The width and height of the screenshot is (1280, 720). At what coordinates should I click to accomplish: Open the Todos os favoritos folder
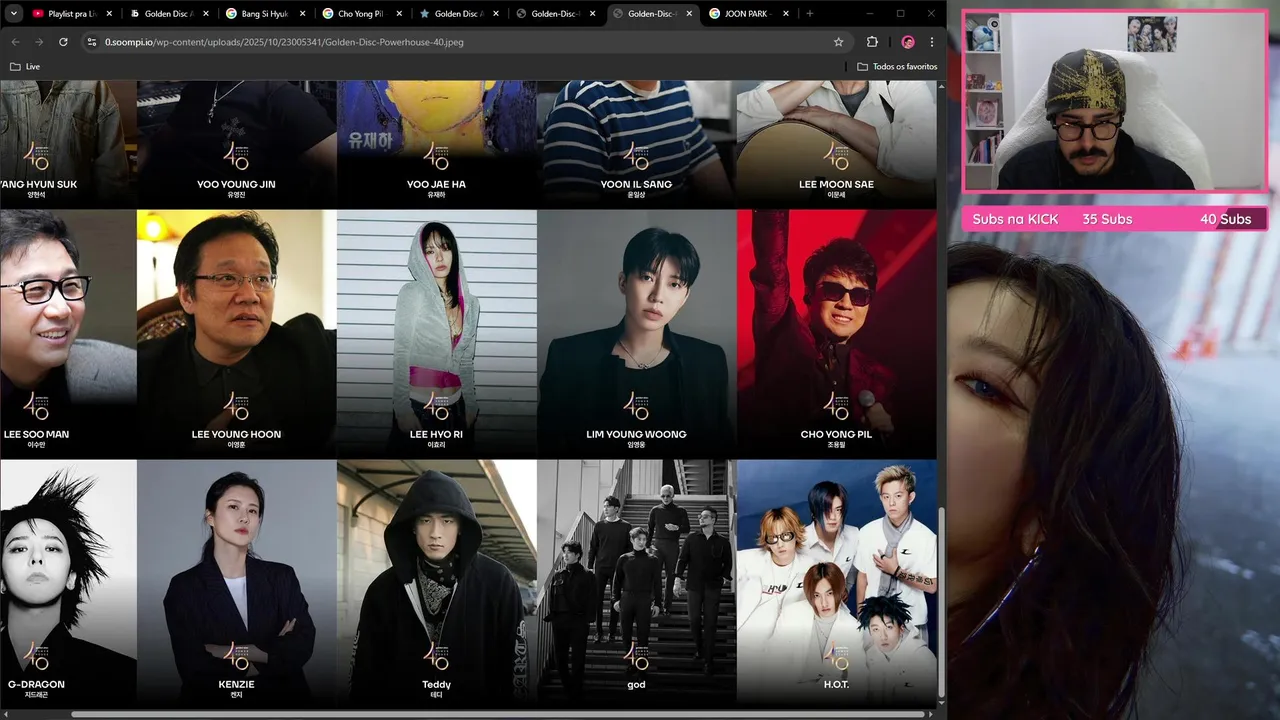[x=897, y=67]
